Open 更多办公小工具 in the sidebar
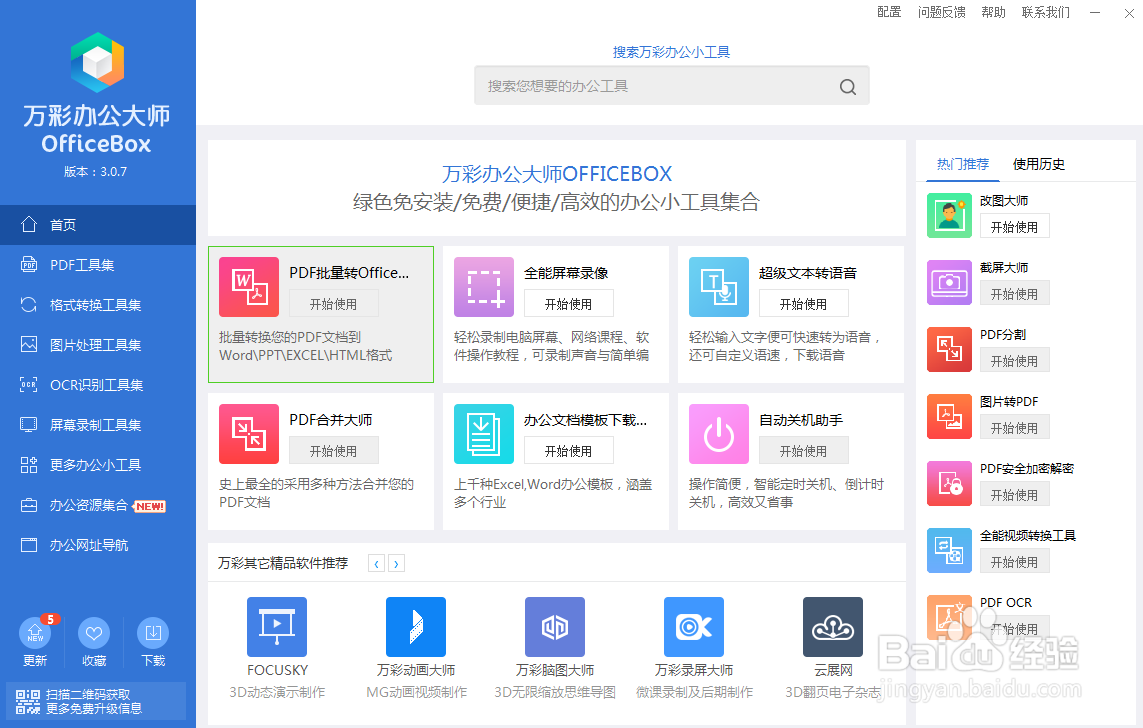 (x=98, y=465)
